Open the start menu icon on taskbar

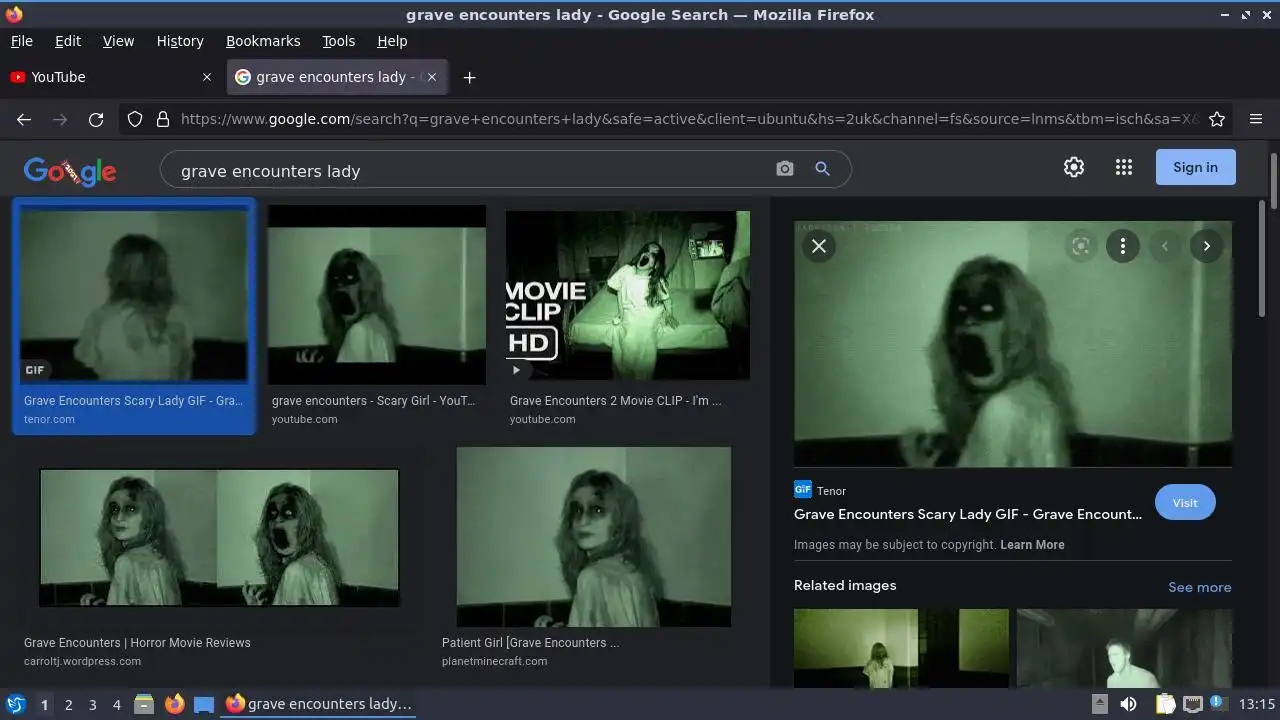click(x=15, y=704)
